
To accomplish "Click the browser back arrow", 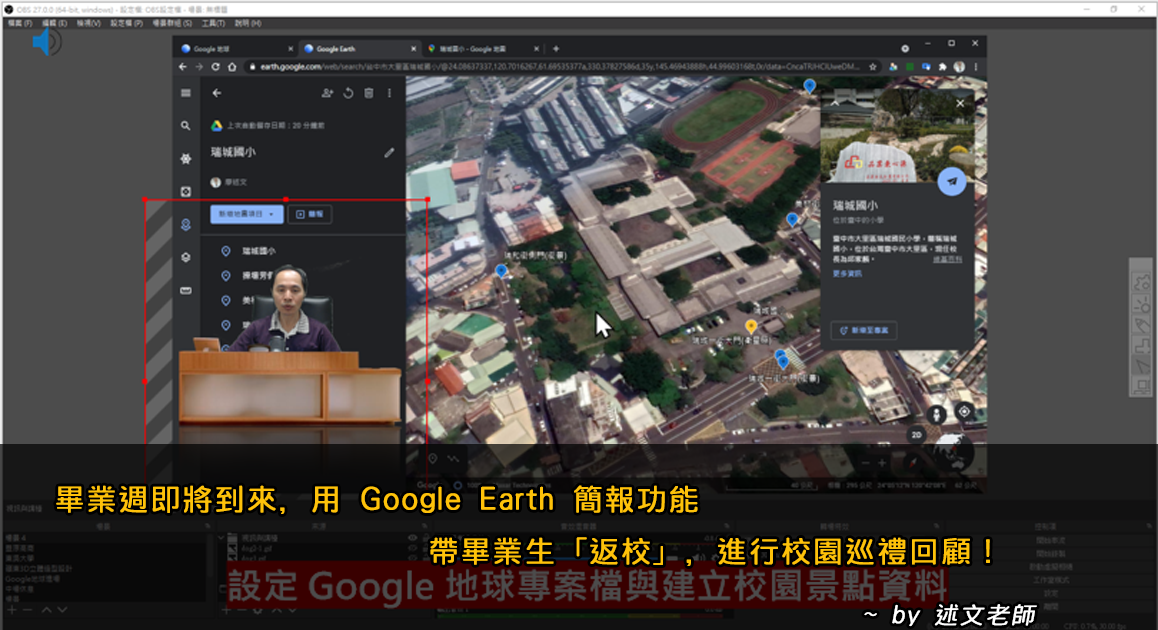I will 183,66.
